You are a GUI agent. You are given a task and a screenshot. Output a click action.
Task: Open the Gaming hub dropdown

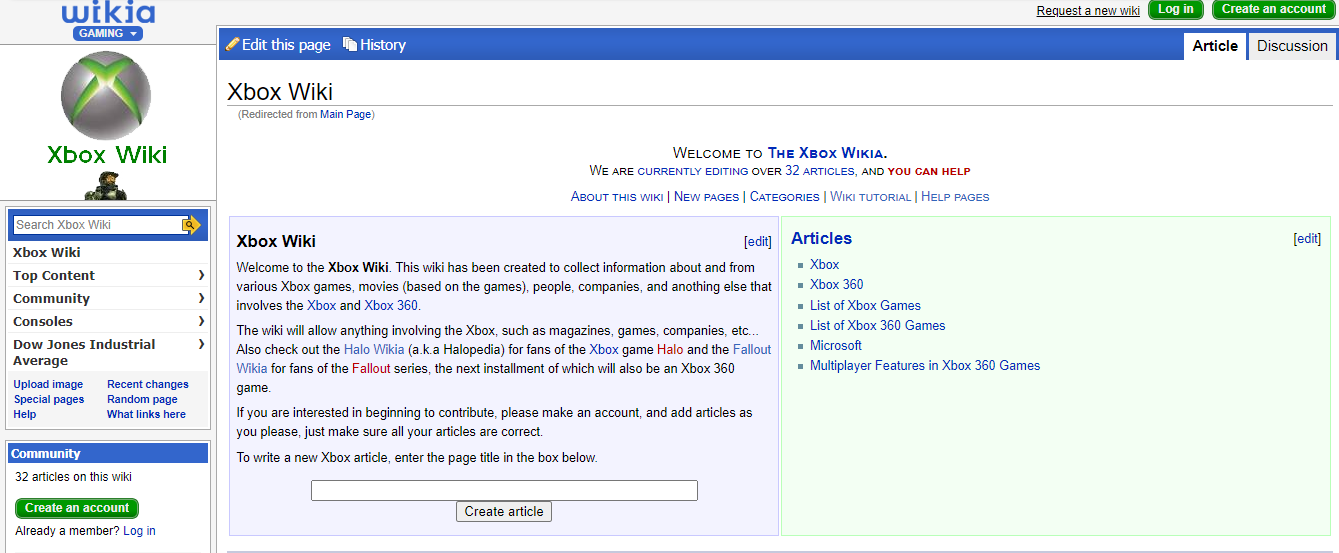point(108,33)
